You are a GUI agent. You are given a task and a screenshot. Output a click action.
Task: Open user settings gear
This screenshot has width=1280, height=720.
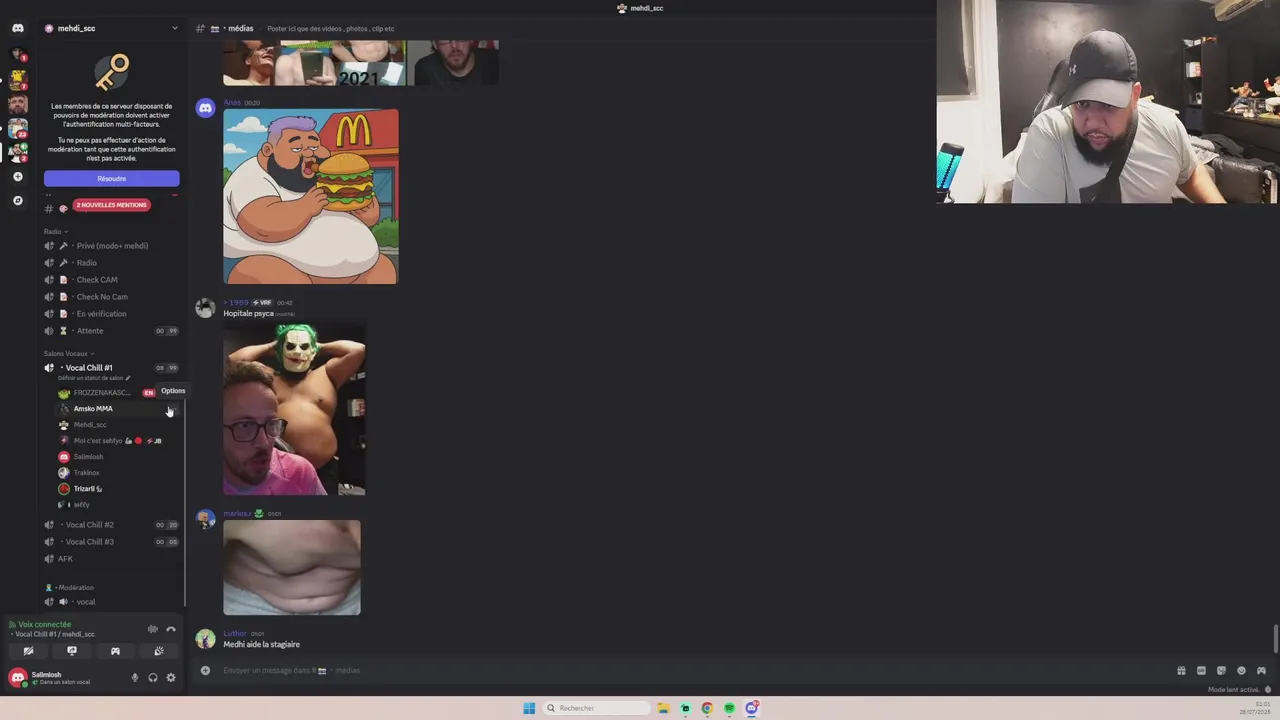pos(171,678)
